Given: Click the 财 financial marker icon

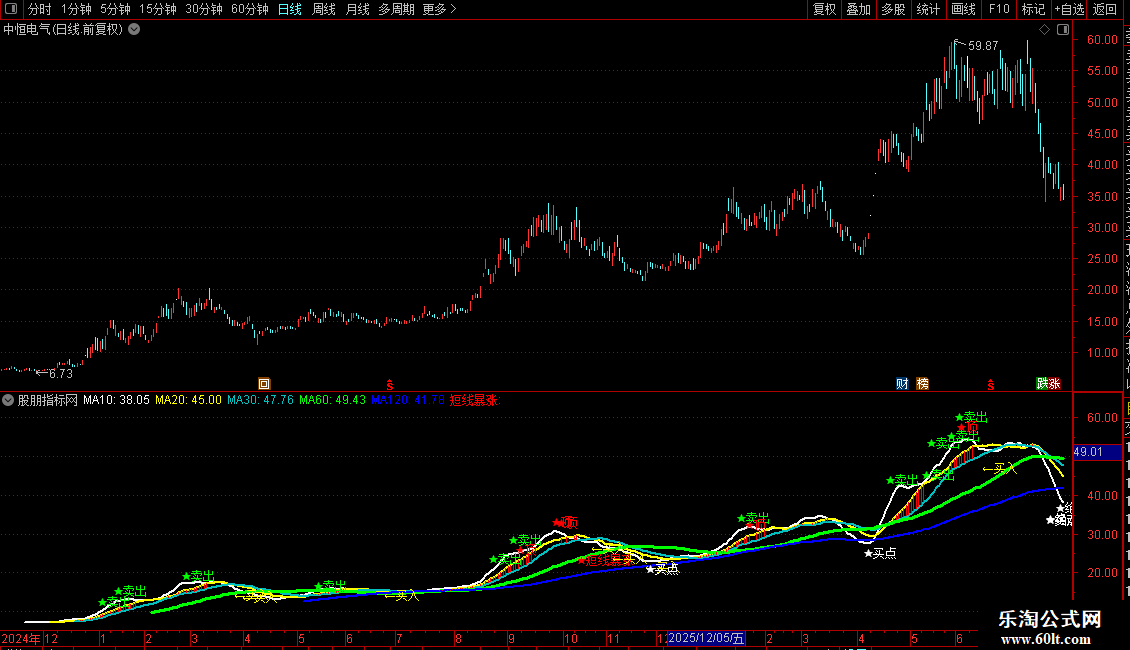Looking at the screenshot, I should [902, 384].
